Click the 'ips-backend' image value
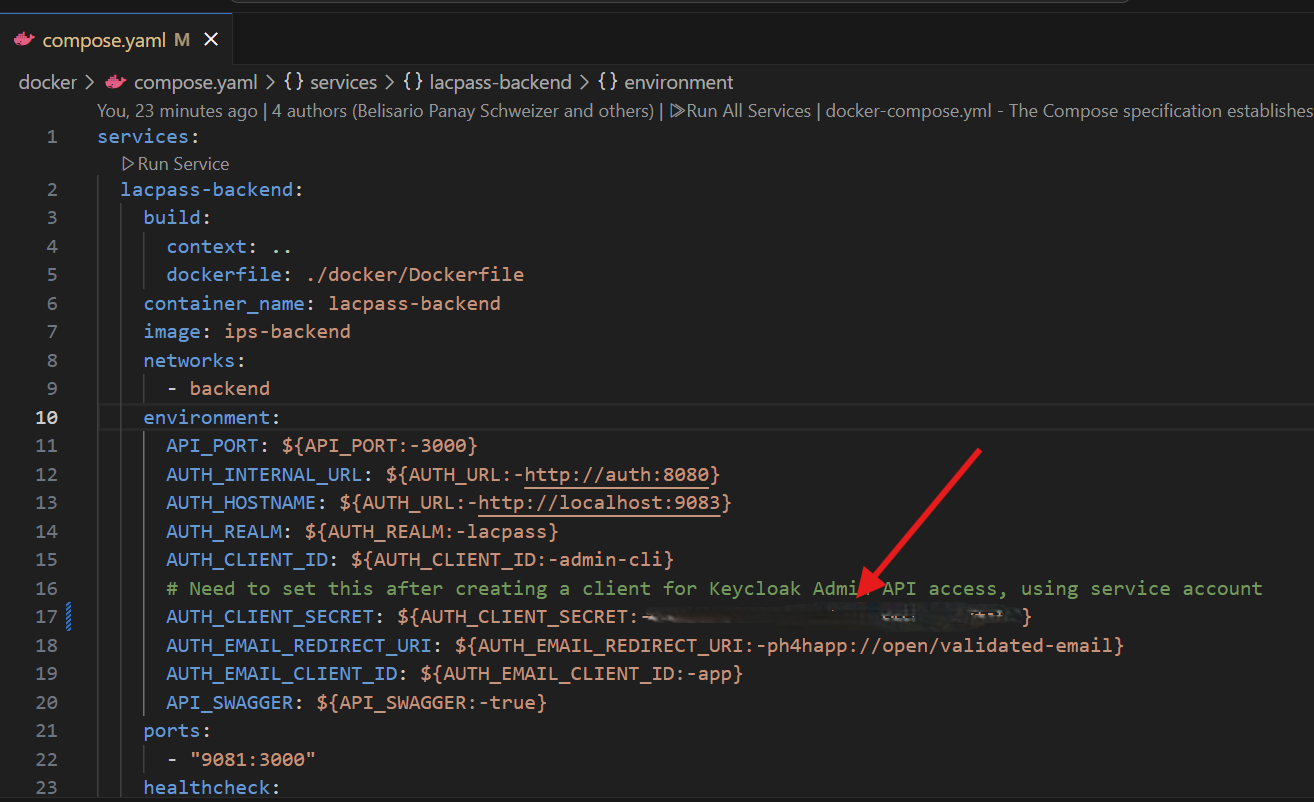 [x=287, y=331]
